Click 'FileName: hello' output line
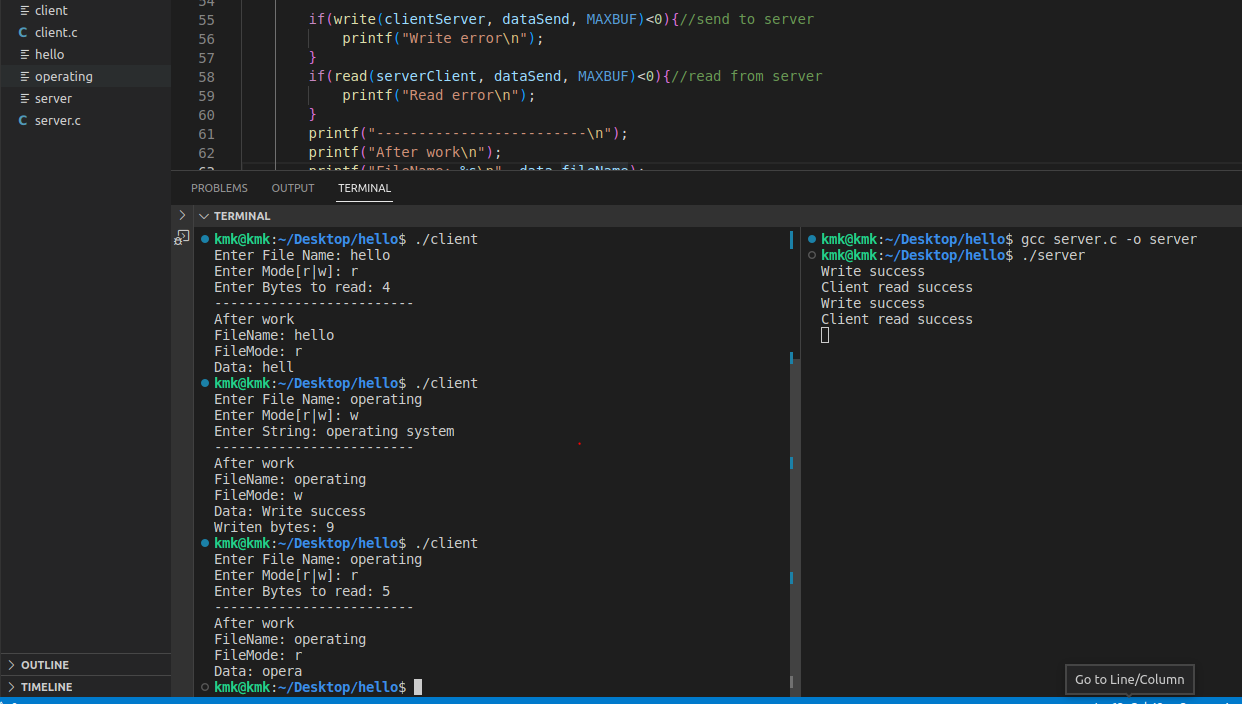The width and height of the screenshot is (1242, 704). (274, 335)
